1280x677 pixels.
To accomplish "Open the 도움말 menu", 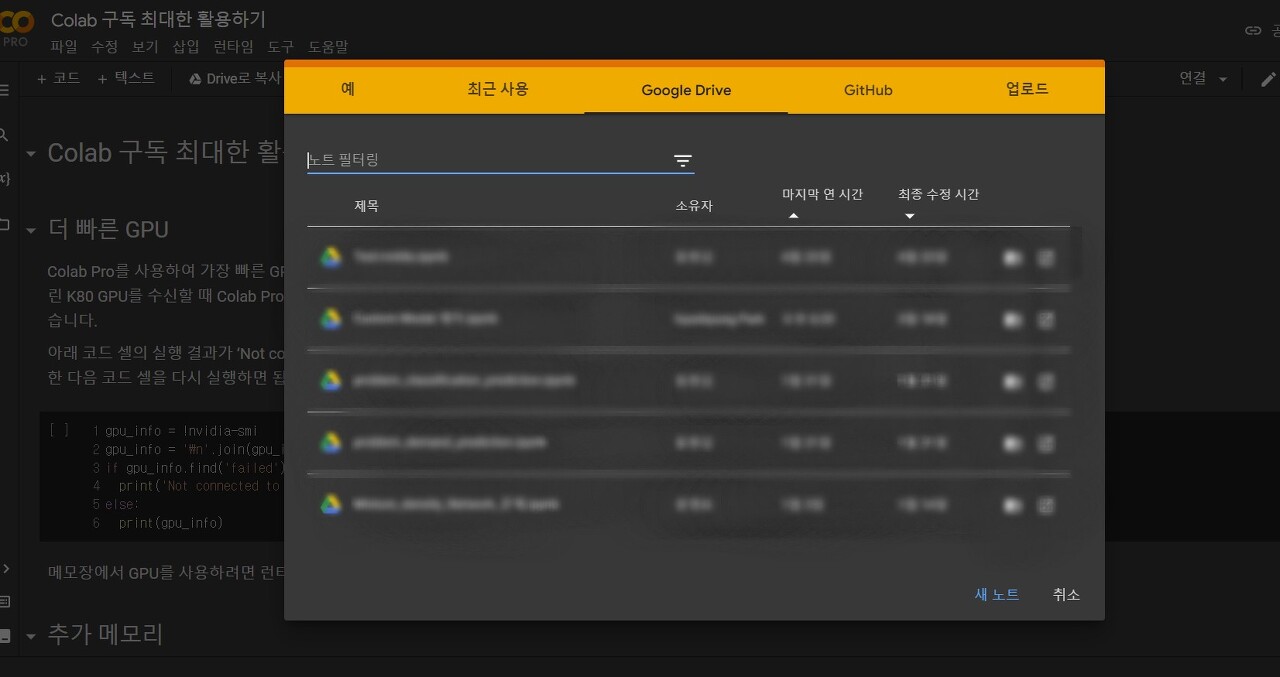I will pos(328,47).
